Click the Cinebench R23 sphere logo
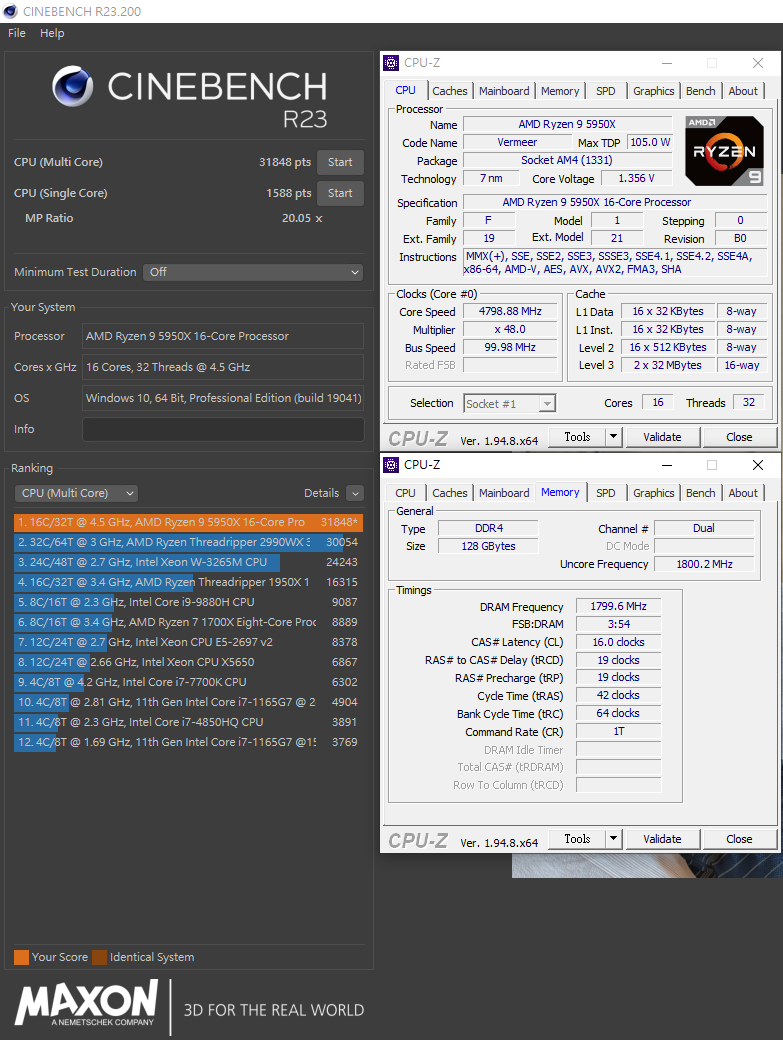Image resolution: width=783 pixels, height=1040 pixels. click(73, 86)
